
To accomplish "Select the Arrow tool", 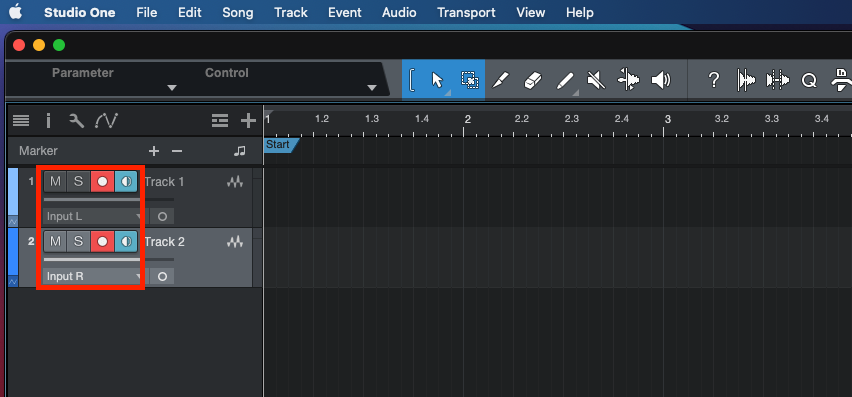I will [x=437, y=80].
